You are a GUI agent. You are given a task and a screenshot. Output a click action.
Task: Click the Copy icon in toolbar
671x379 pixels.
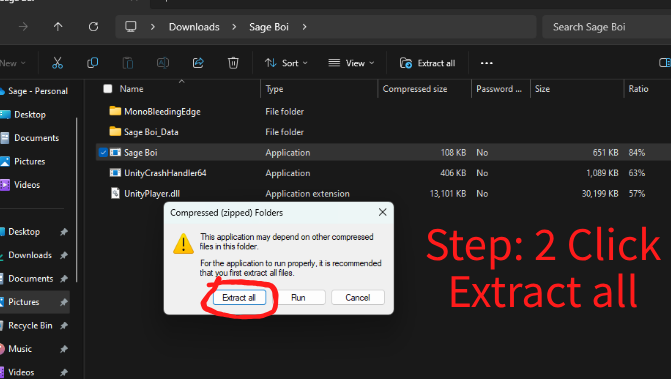[x=92, y=63]
